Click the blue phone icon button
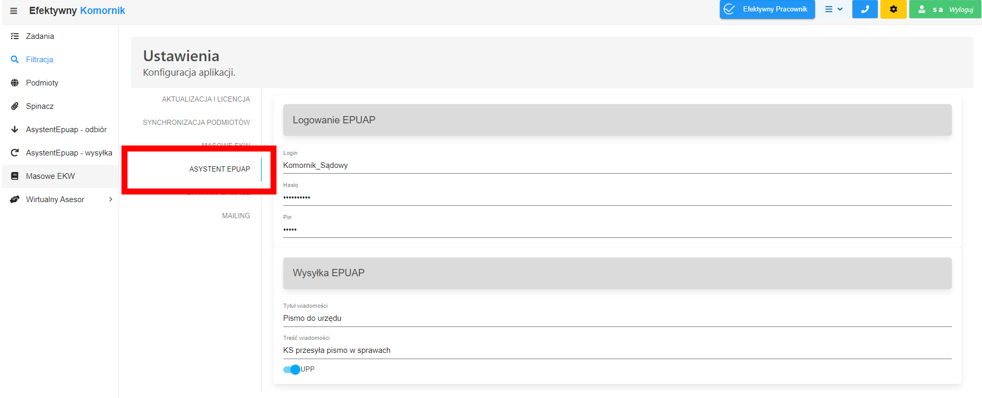982x398 pixels. click(x=865, y=9)
